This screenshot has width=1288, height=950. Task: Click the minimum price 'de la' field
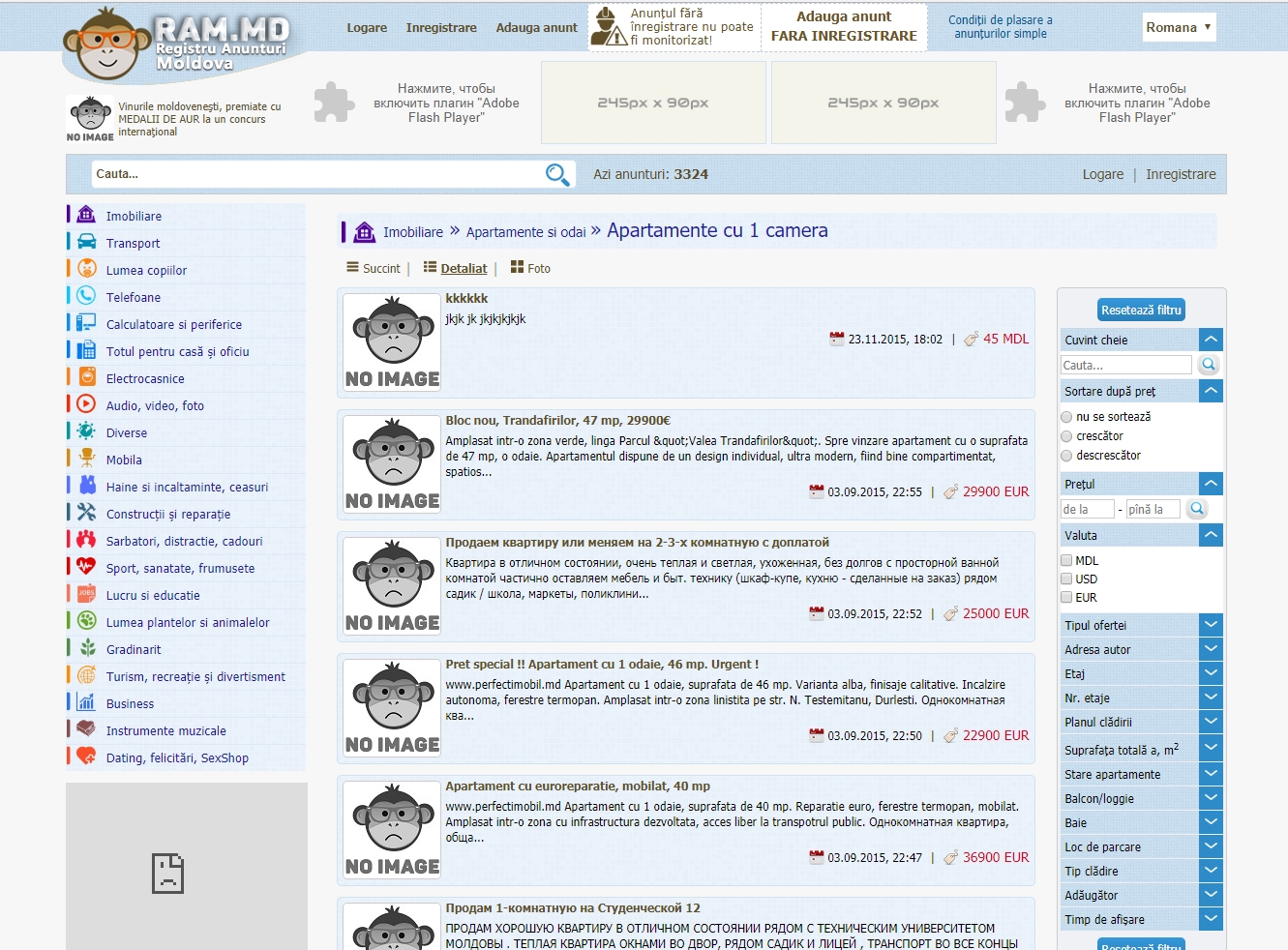point(1087,509)
